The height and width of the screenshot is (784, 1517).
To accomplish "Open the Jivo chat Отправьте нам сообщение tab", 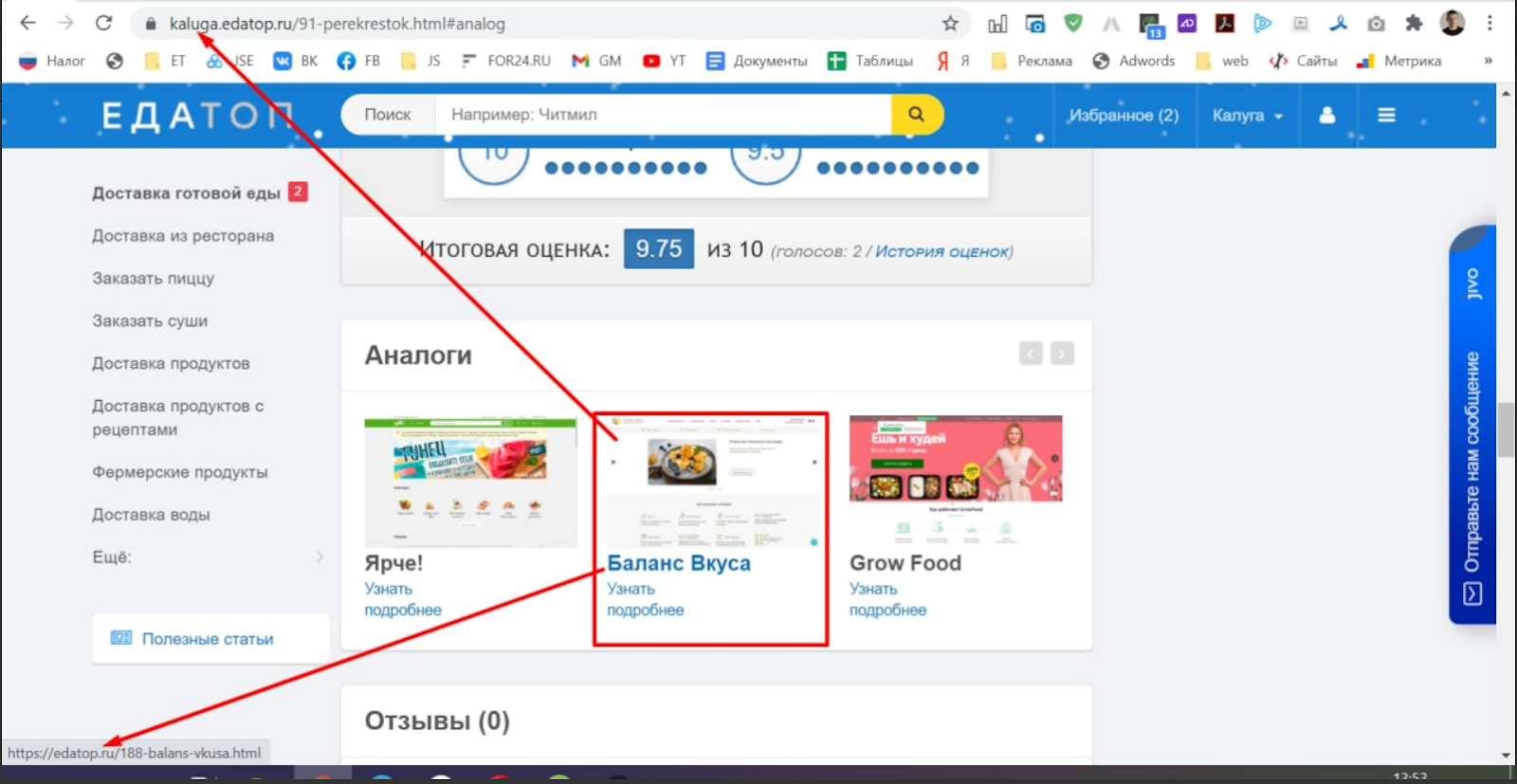I will point(1472,425).
